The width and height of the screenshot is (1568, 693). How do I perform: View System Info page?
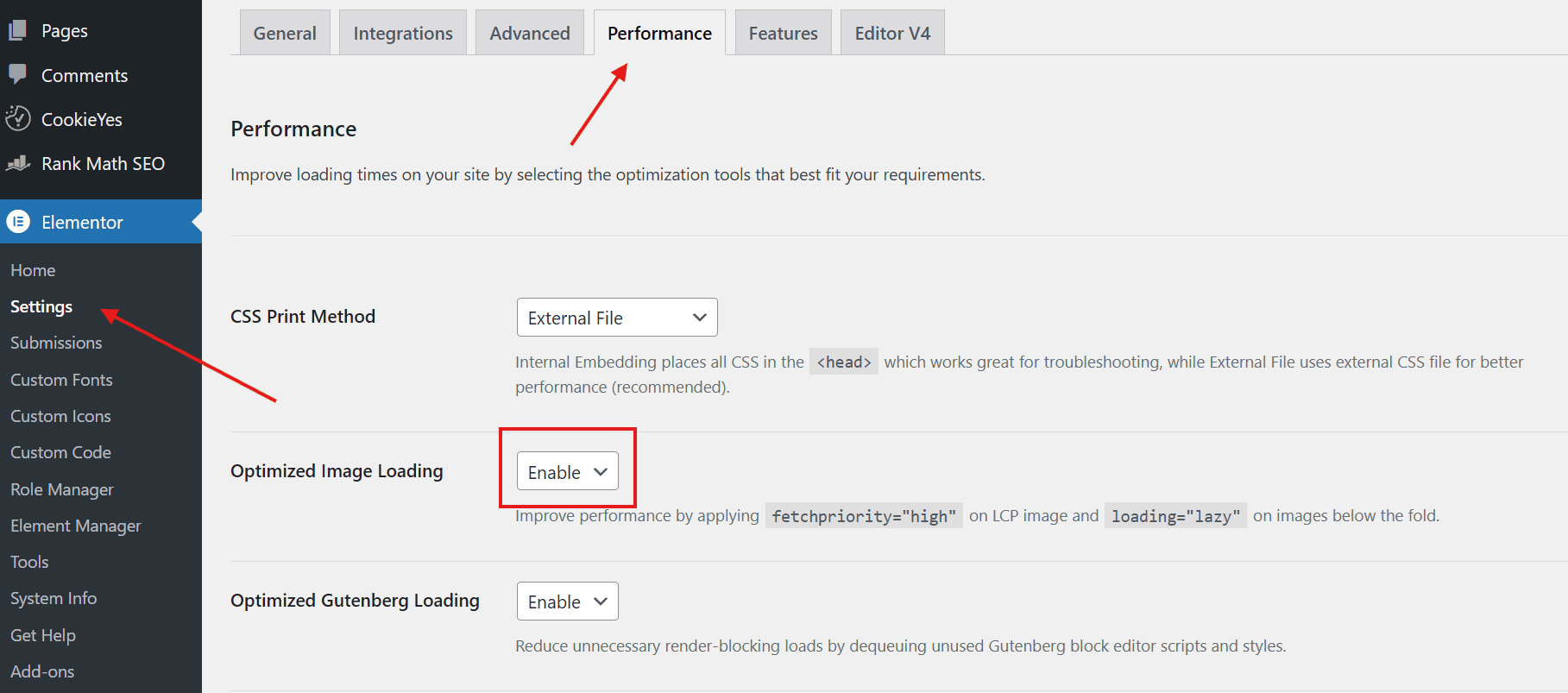click(54, 598)
